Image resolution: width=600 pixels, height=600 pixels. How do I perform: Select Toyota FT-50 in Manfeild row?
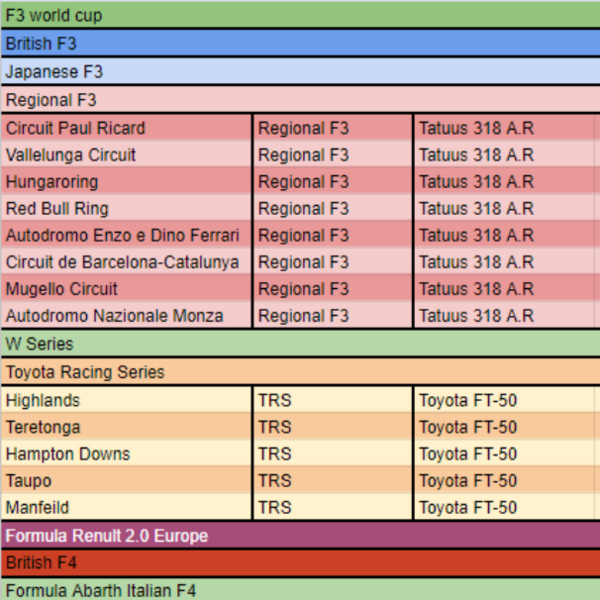point(504,507)
